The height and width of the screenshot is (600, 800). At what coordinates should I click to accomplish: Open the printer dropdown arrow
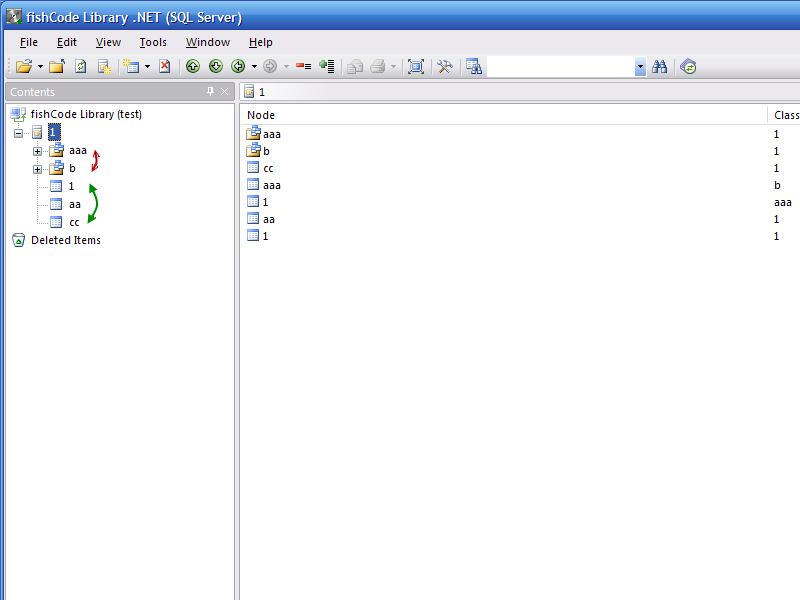tap(393, 66)
